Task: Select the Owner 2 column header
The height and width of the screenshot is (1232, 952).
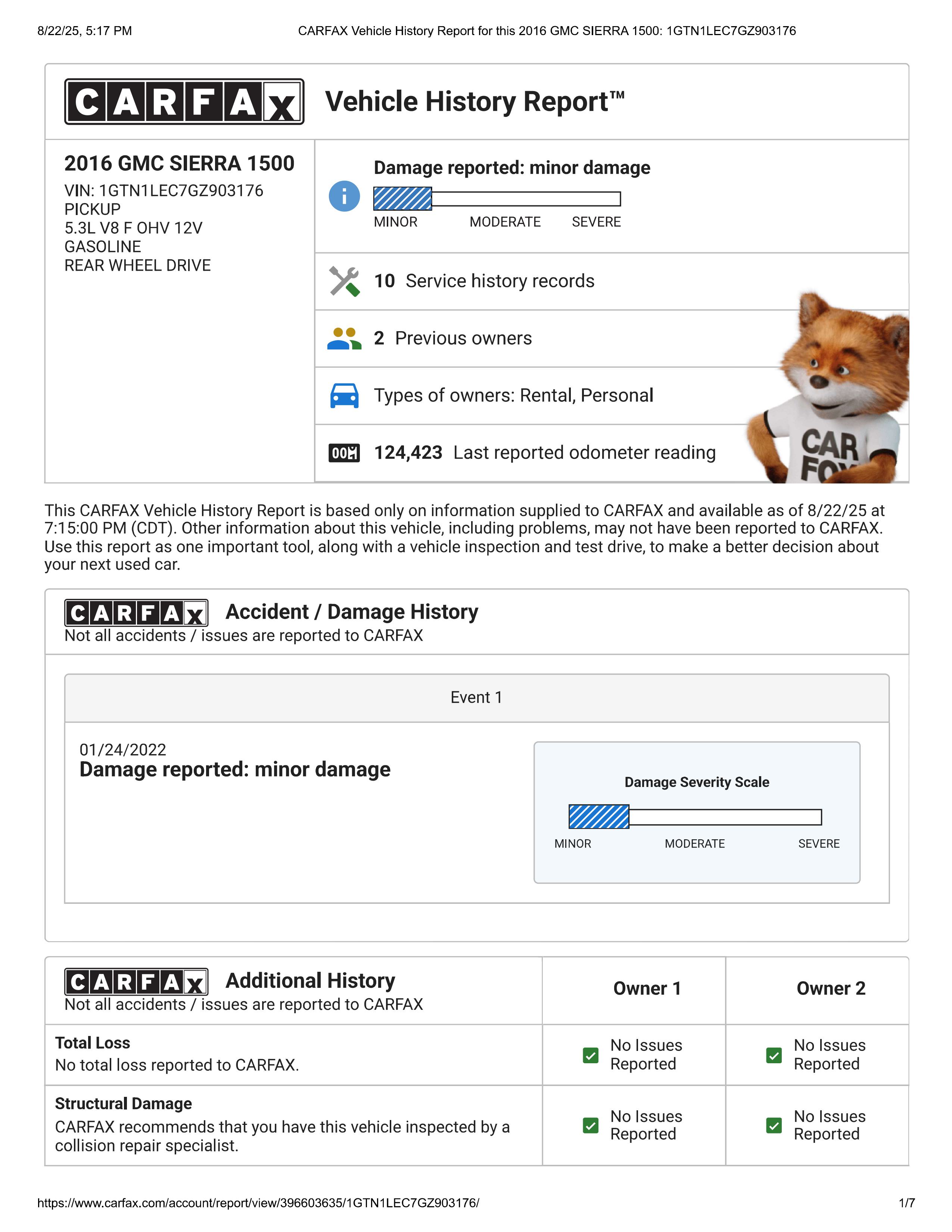Action: click(831, 988)
